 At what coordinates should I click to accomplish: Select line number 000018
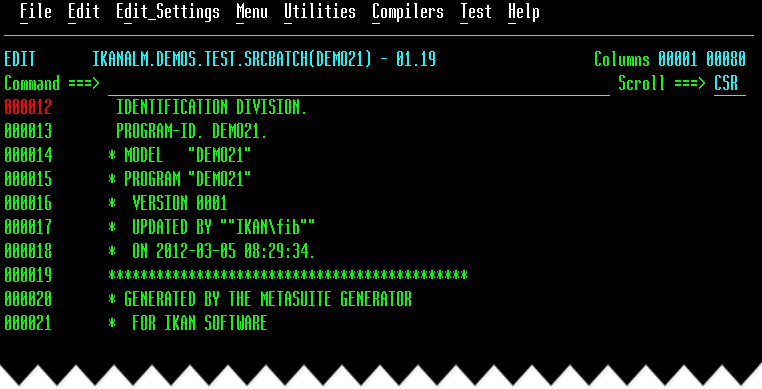(x=28, y=251)
